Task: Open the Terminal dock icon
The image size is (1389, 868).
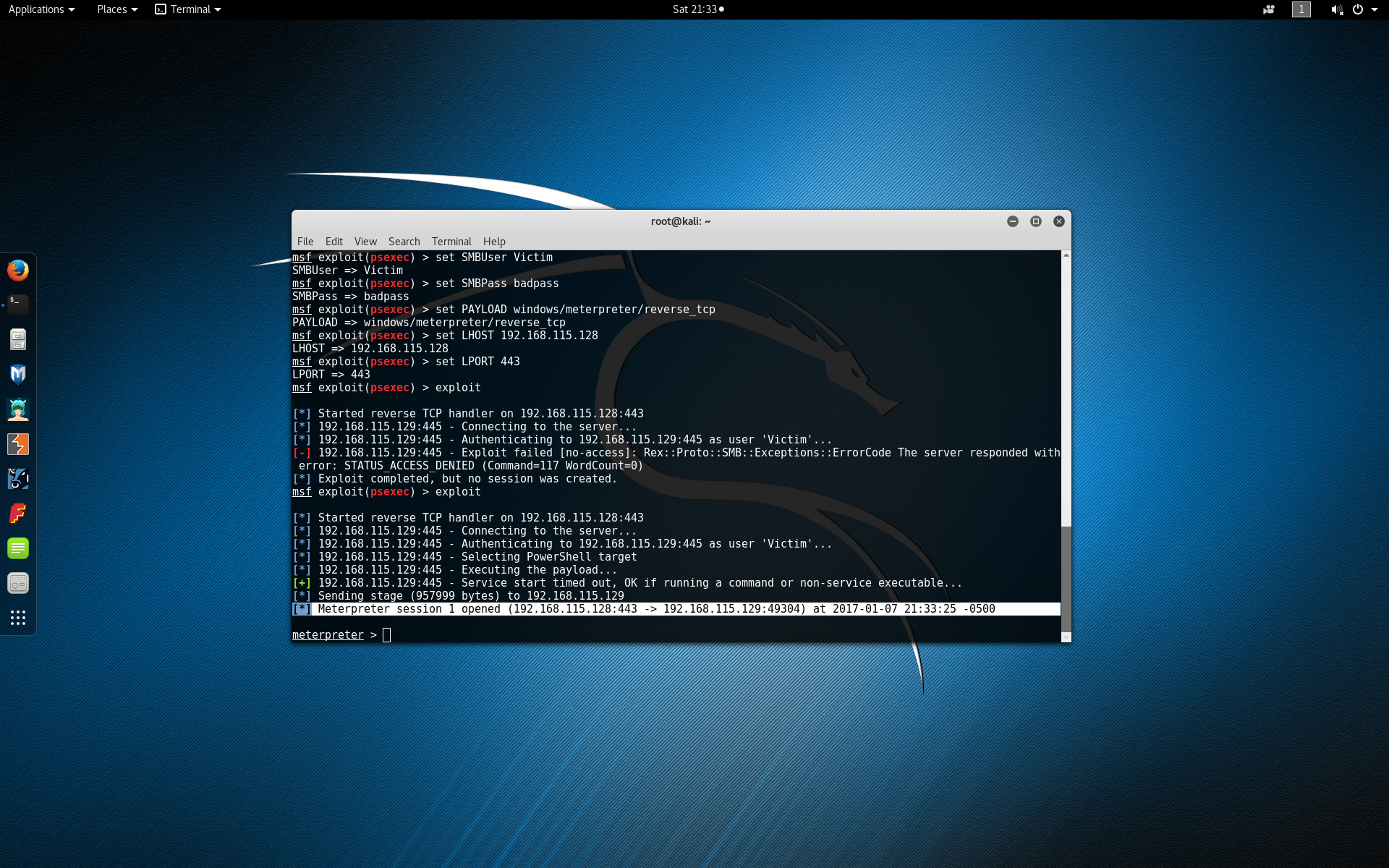Action: pyautogui.click(x=18, y=305)
